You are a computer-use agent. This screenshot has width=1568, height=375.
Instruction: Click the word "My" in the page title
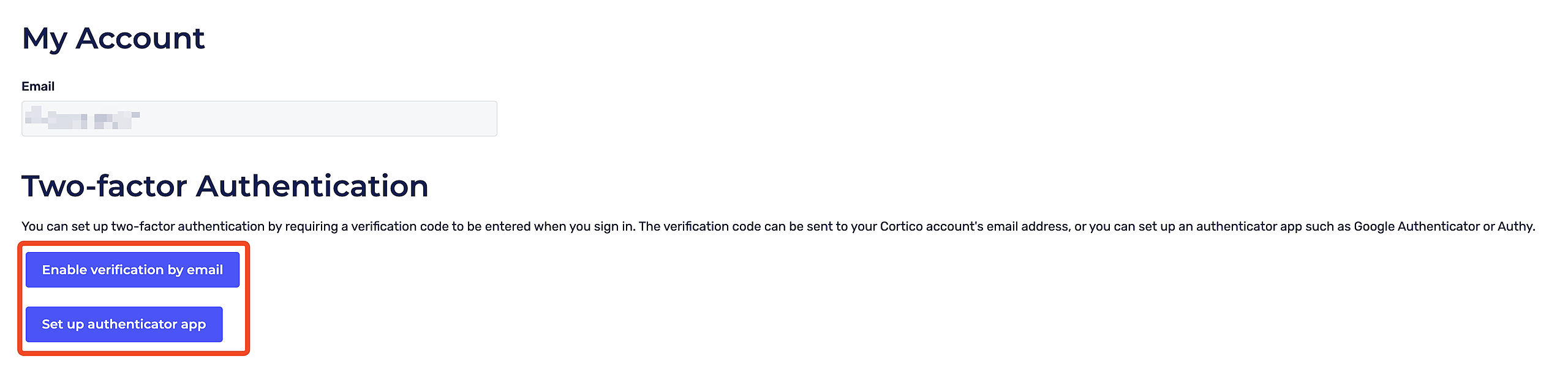(44, 39)
